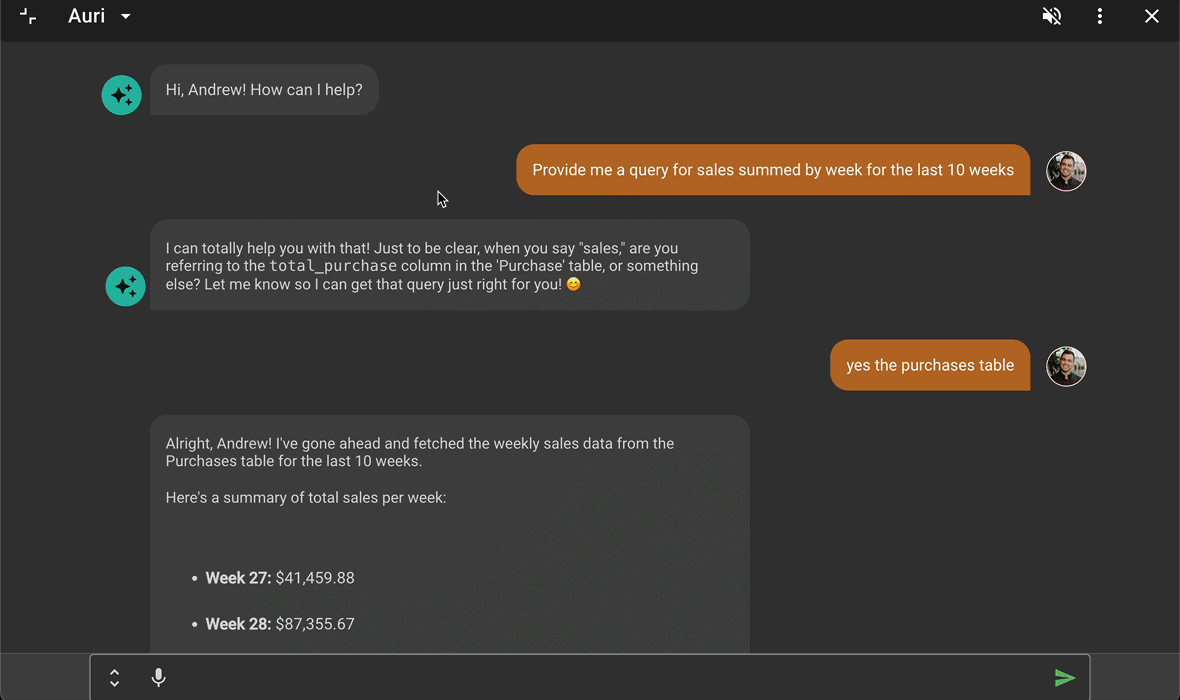Close the Auri chat panel
This screenshot has width=1180, height=700.
point(1152,16)
